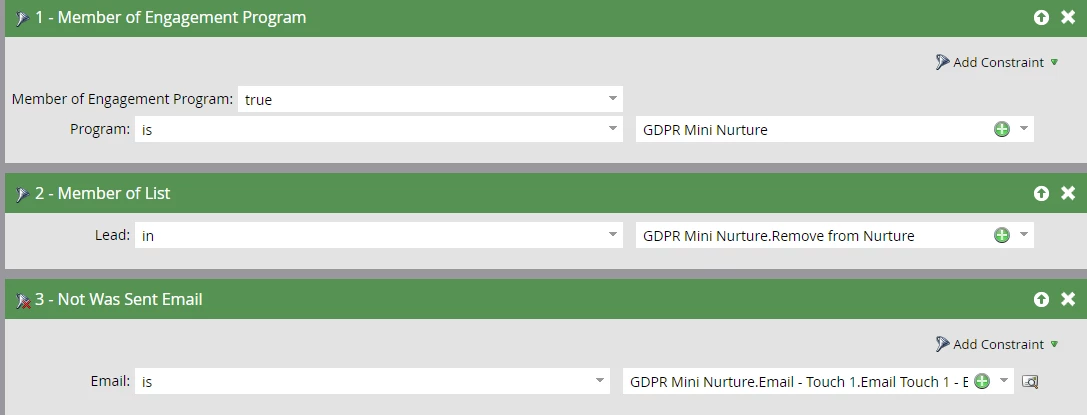Delete the Member of List filter
This screenshot has height=415, width=1087.
coord(1068,193)
